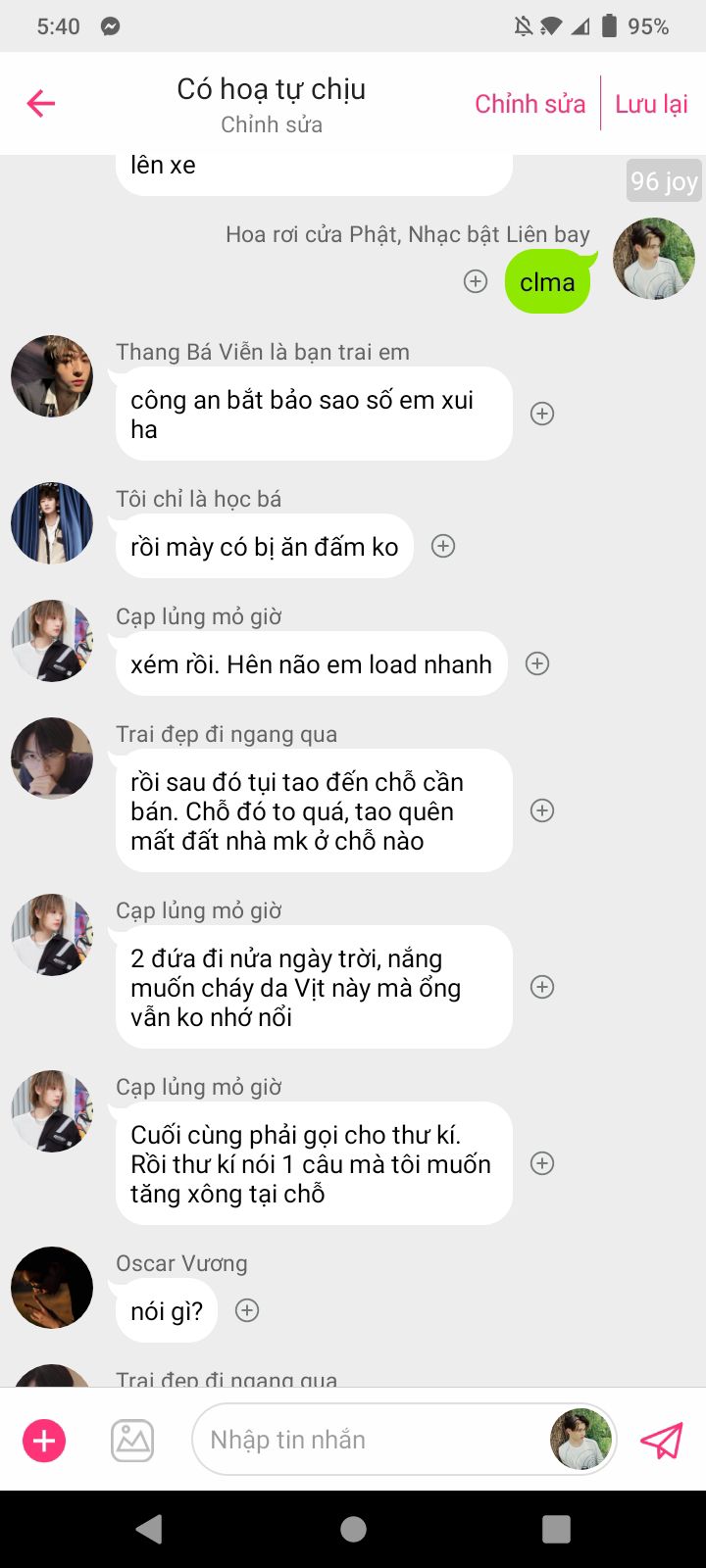Tap plus icon next to "nói gì?"

tap(247, 1310)
